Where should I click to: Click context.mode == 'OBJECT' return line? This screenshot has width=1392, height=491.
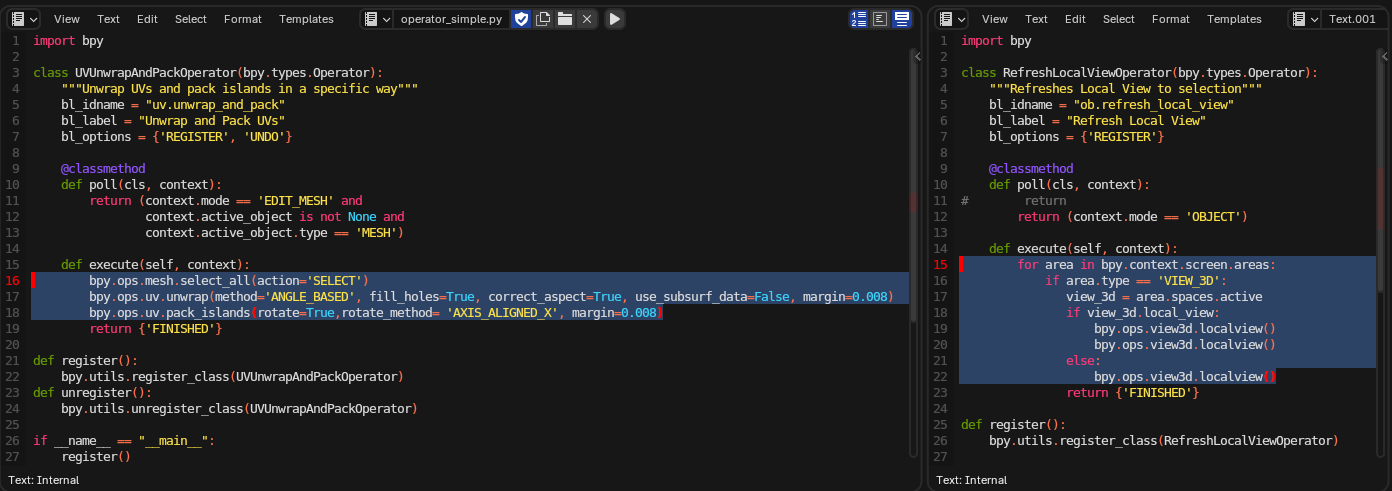[x=1132, y=217]
